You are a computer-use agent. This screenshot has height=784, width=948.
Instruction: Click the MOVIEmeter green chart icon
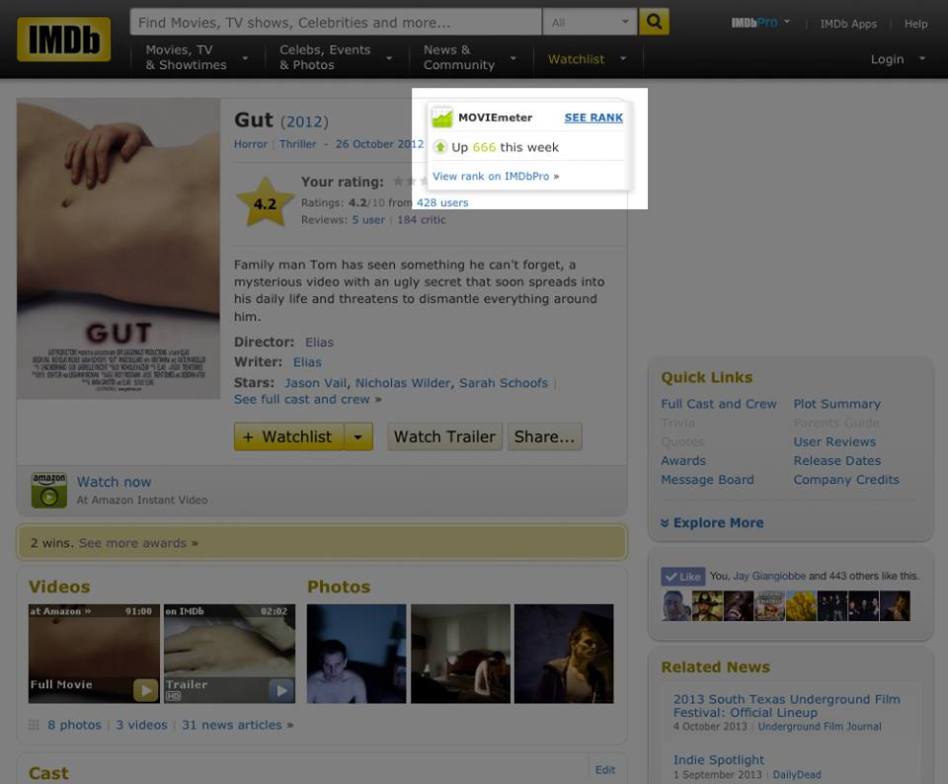(442, 118)
